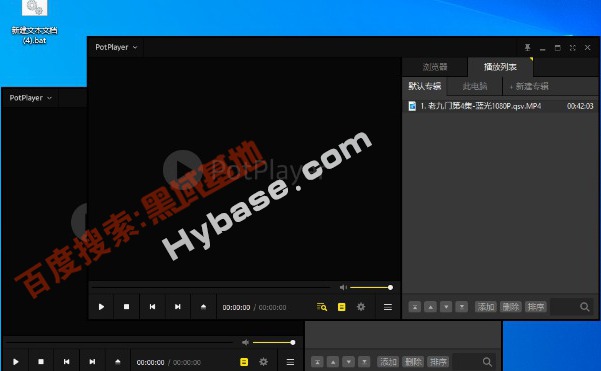Click 排序 button in front playlist panel

click(535, 307)
